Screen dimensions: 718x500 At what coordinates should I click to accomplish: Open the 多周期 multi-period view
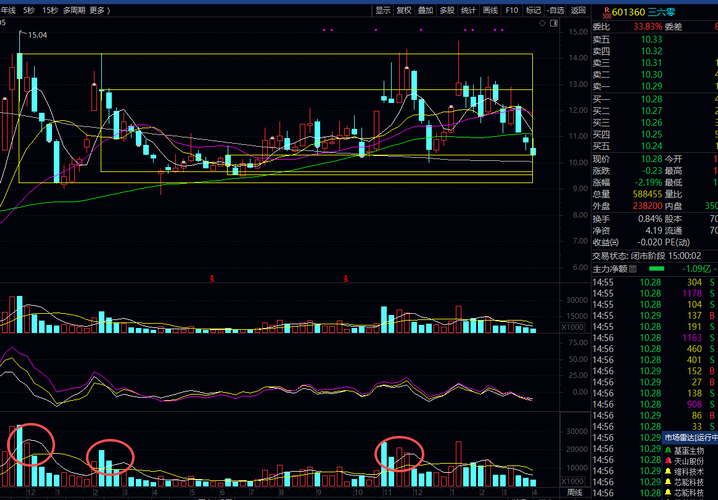(x=74, y=10)
